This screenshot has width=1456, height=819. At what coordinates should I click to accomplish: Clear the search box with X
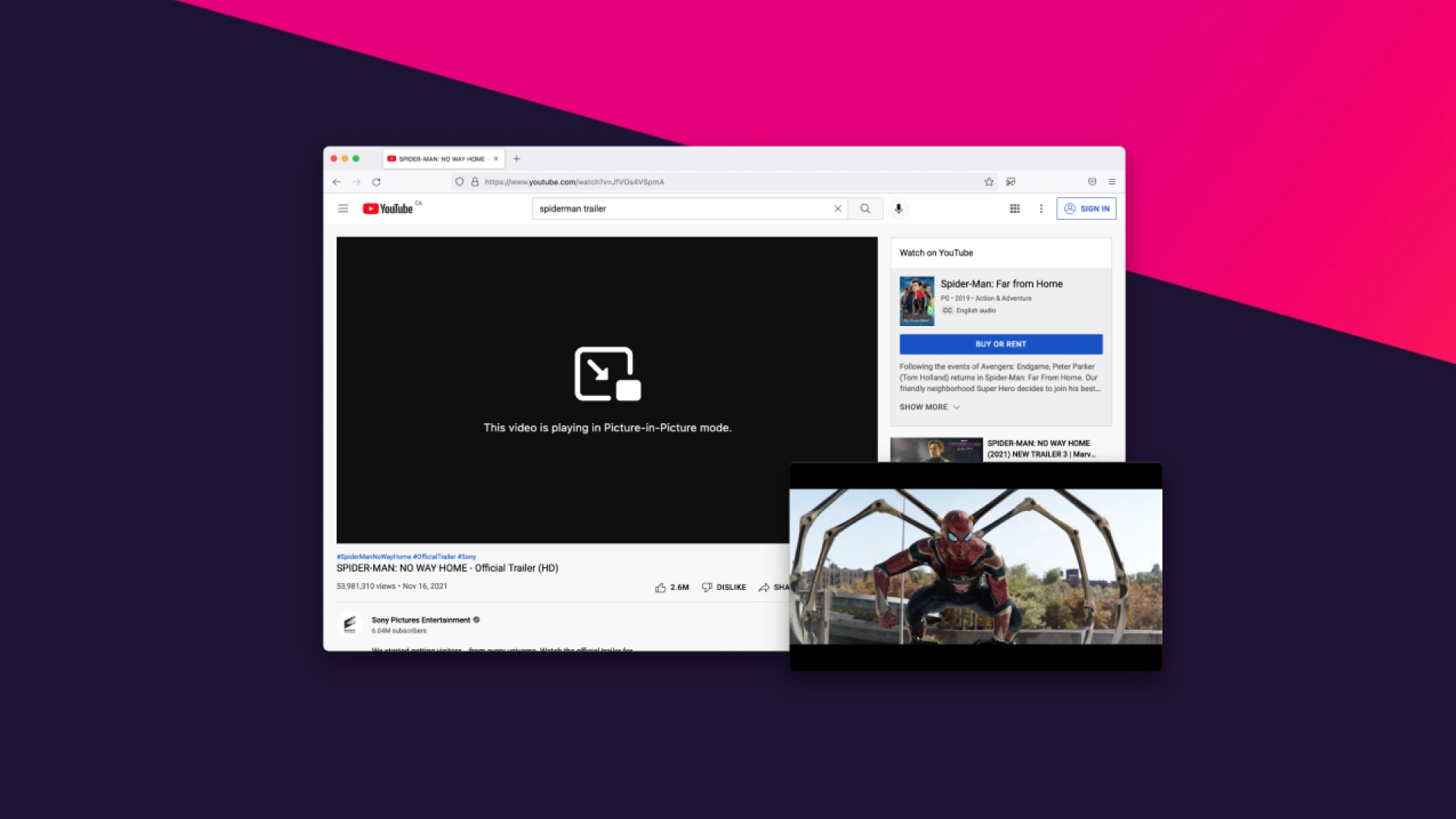point(838,209)
